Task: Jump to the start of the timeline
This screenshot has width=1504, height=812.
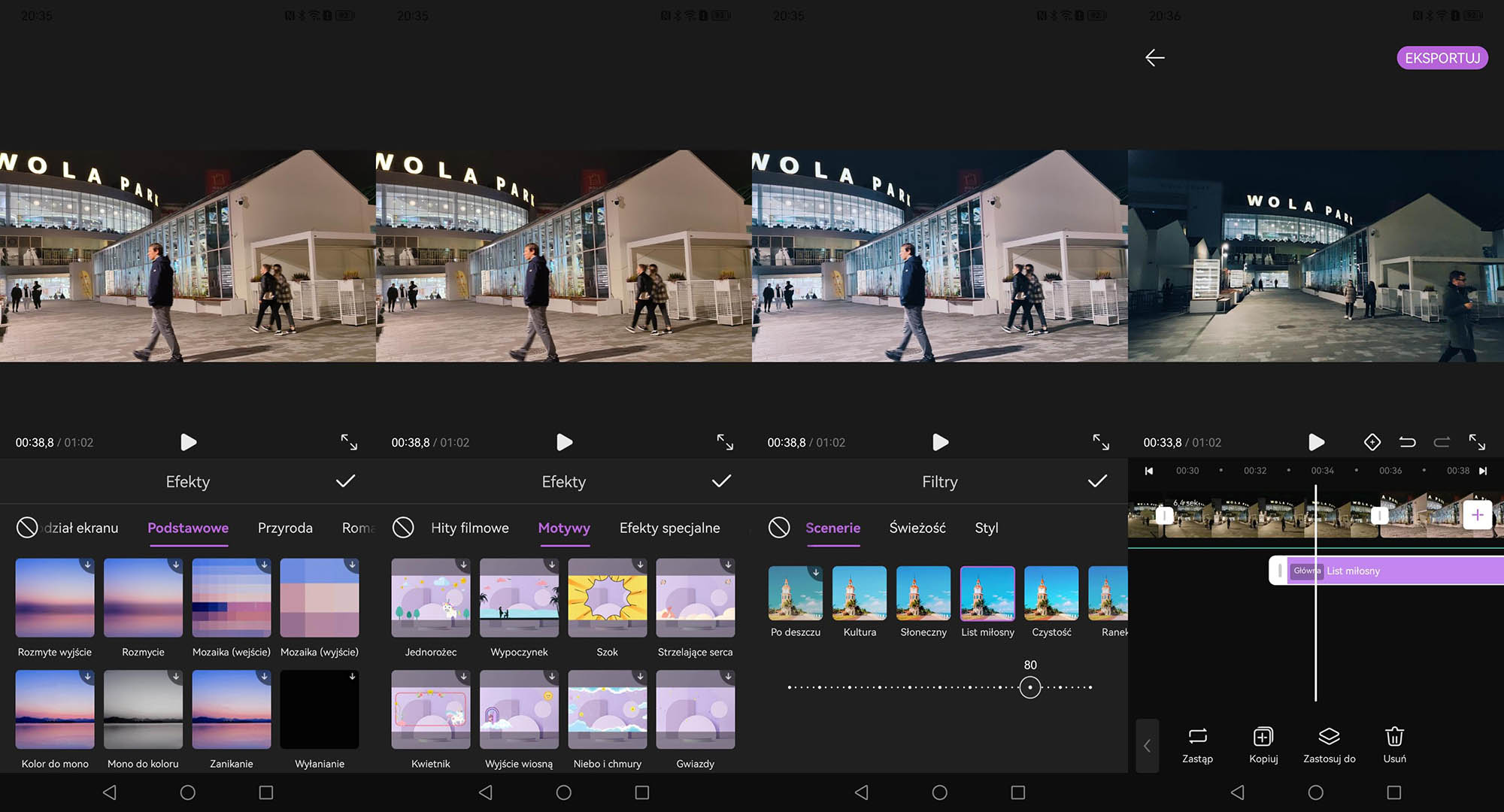Action: [x=1149, y=471]
